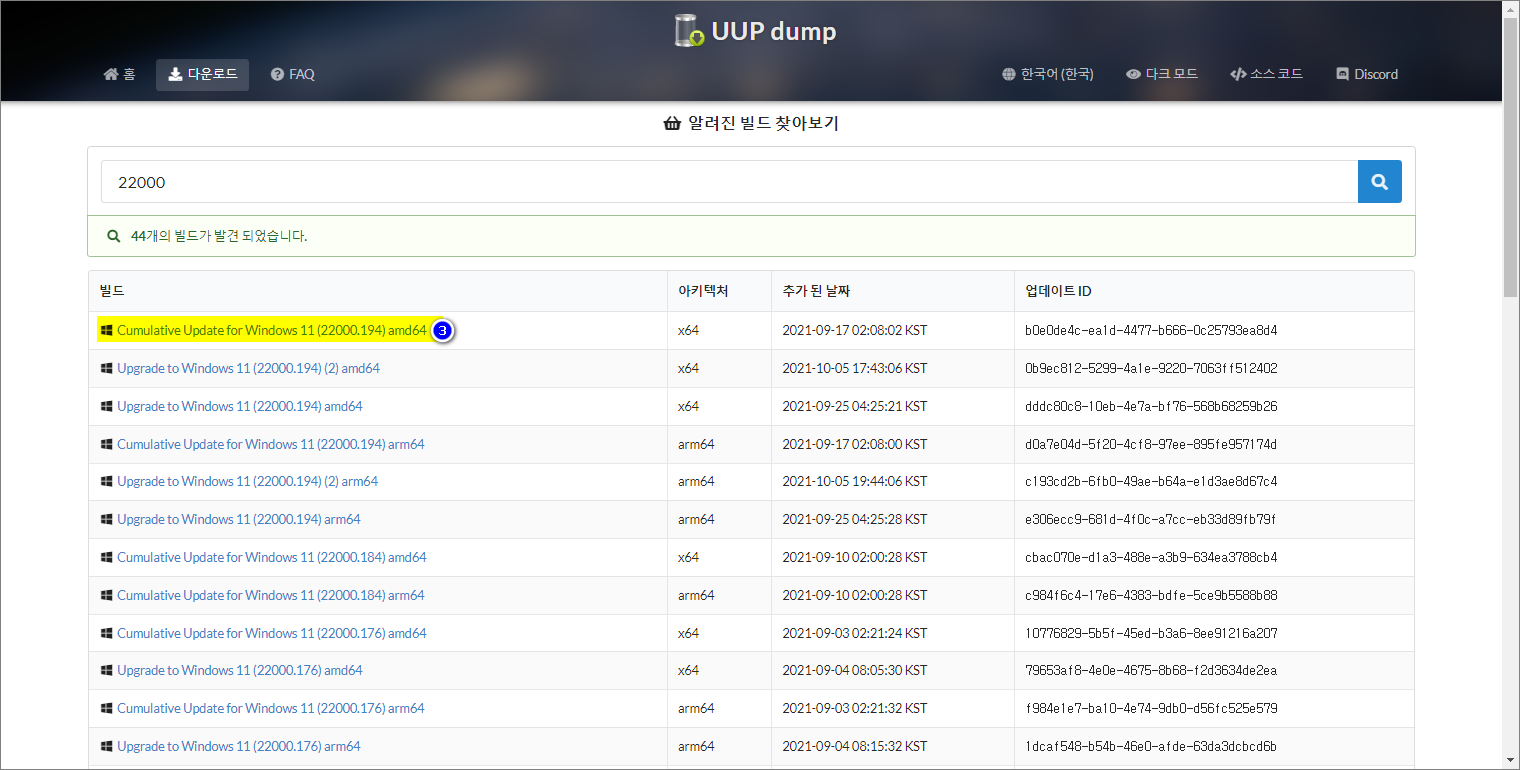Click the magnifier icon in results notice

point(114,237)
